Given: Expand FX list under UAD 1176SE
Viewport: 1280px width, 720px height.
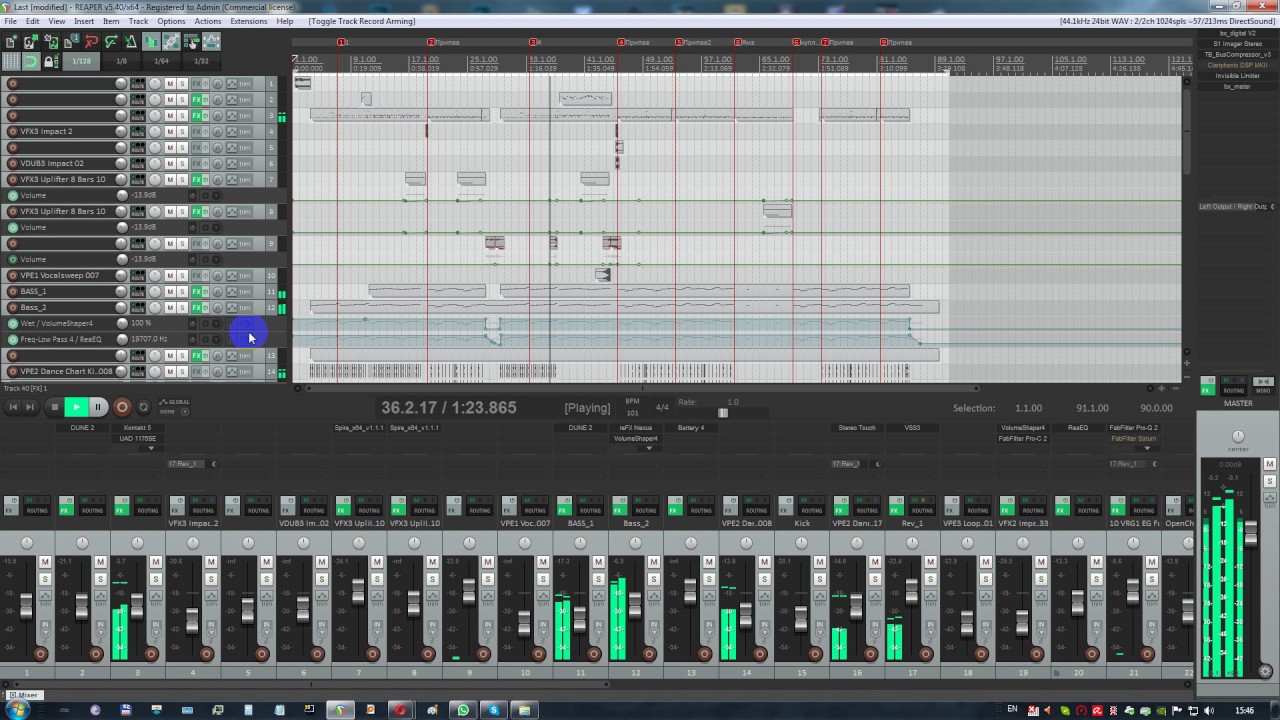Looking at the screenshot, I should 151,448.
